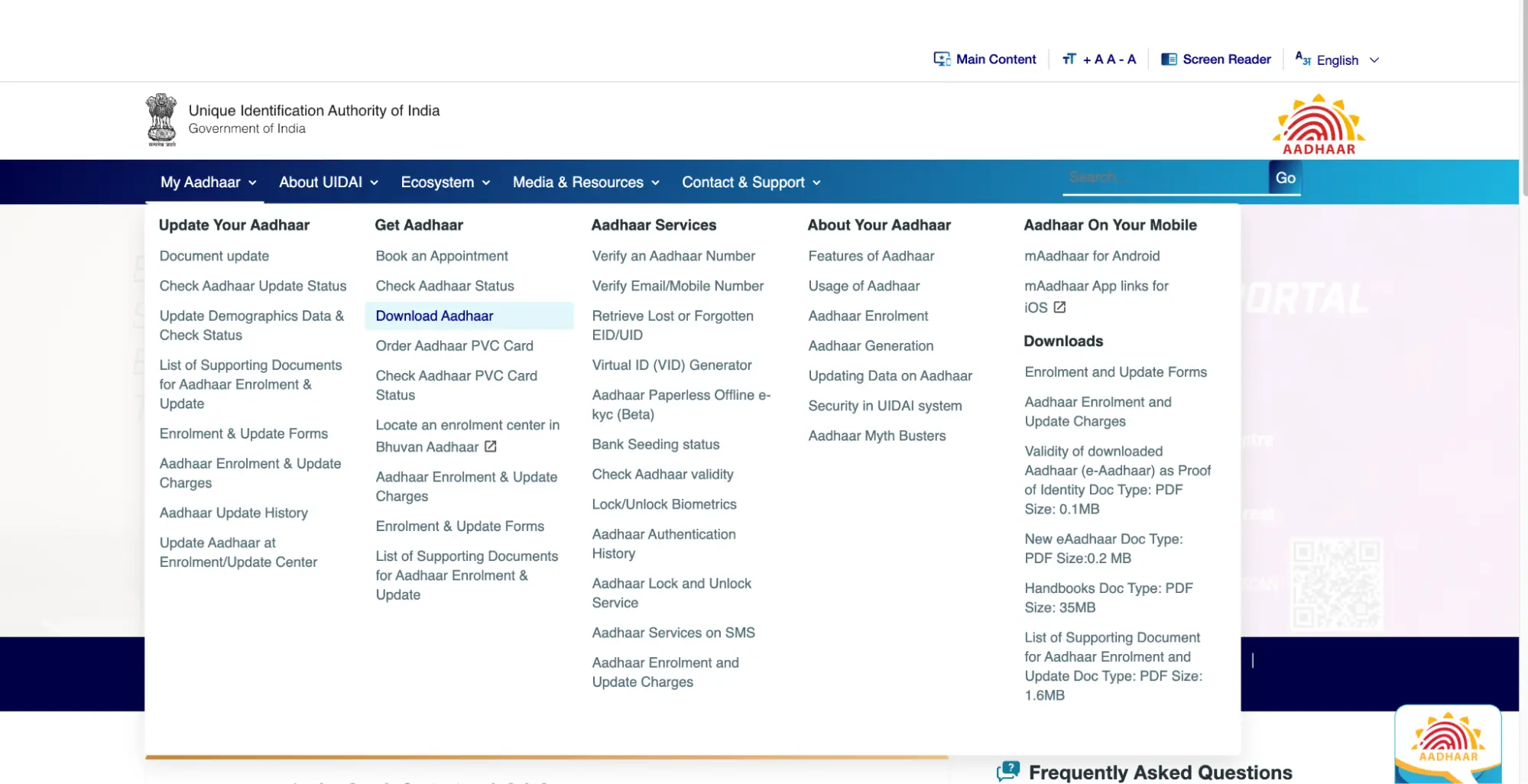Click the Aadhaar logo in header
Viewport: 1528px width, 784px height.
(x=1319, y=125)
